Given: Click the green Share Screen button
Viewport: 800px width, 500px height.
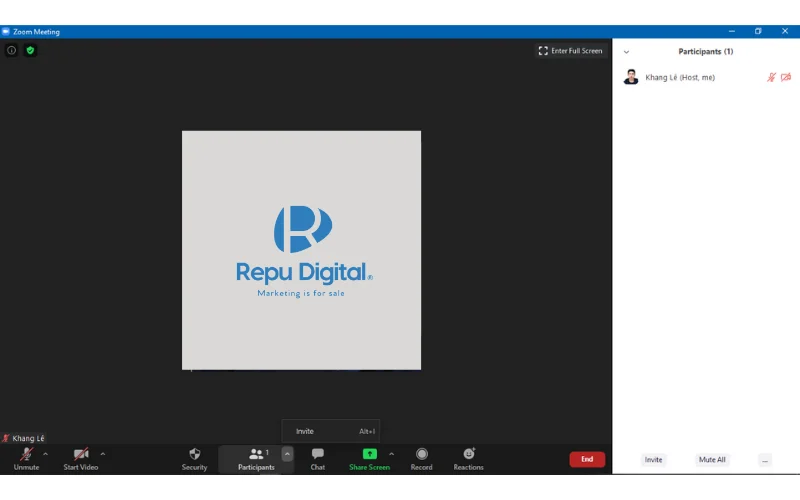Looking at the screenshot, I should pyautogui.click(x=369, y=459).
